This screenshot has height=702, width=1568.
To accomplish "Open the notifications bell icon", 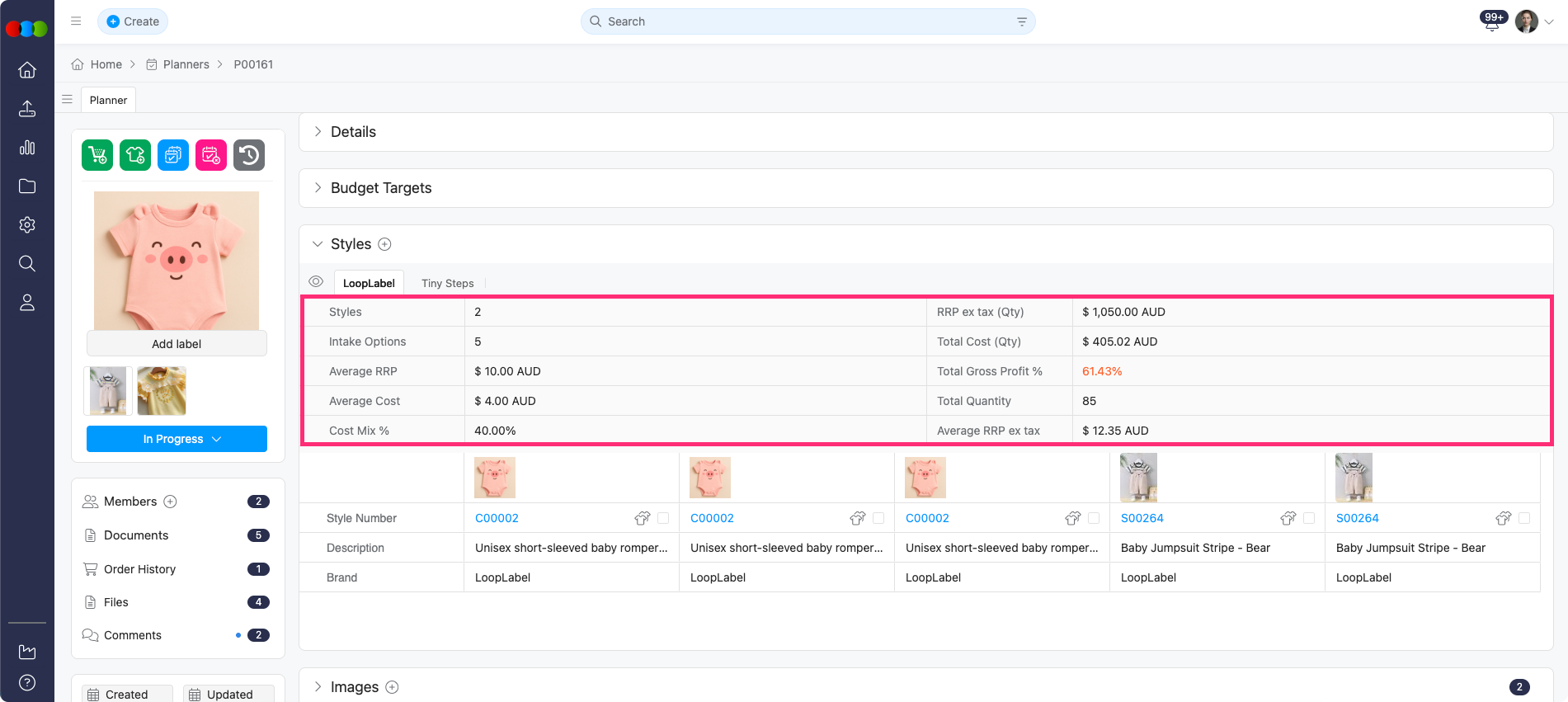I will (x=1492, y=22).
